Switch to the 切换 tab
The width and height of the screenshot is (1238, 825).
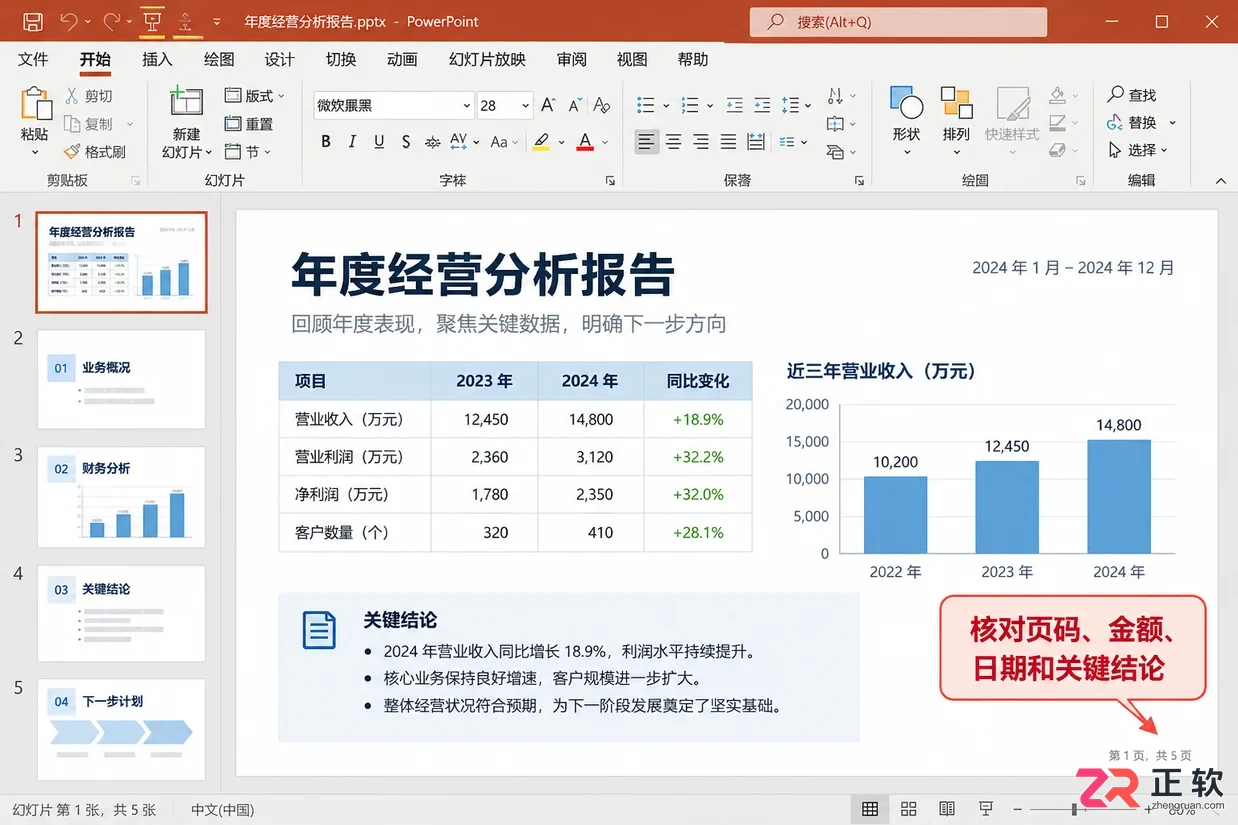click(x=341, y=60)
